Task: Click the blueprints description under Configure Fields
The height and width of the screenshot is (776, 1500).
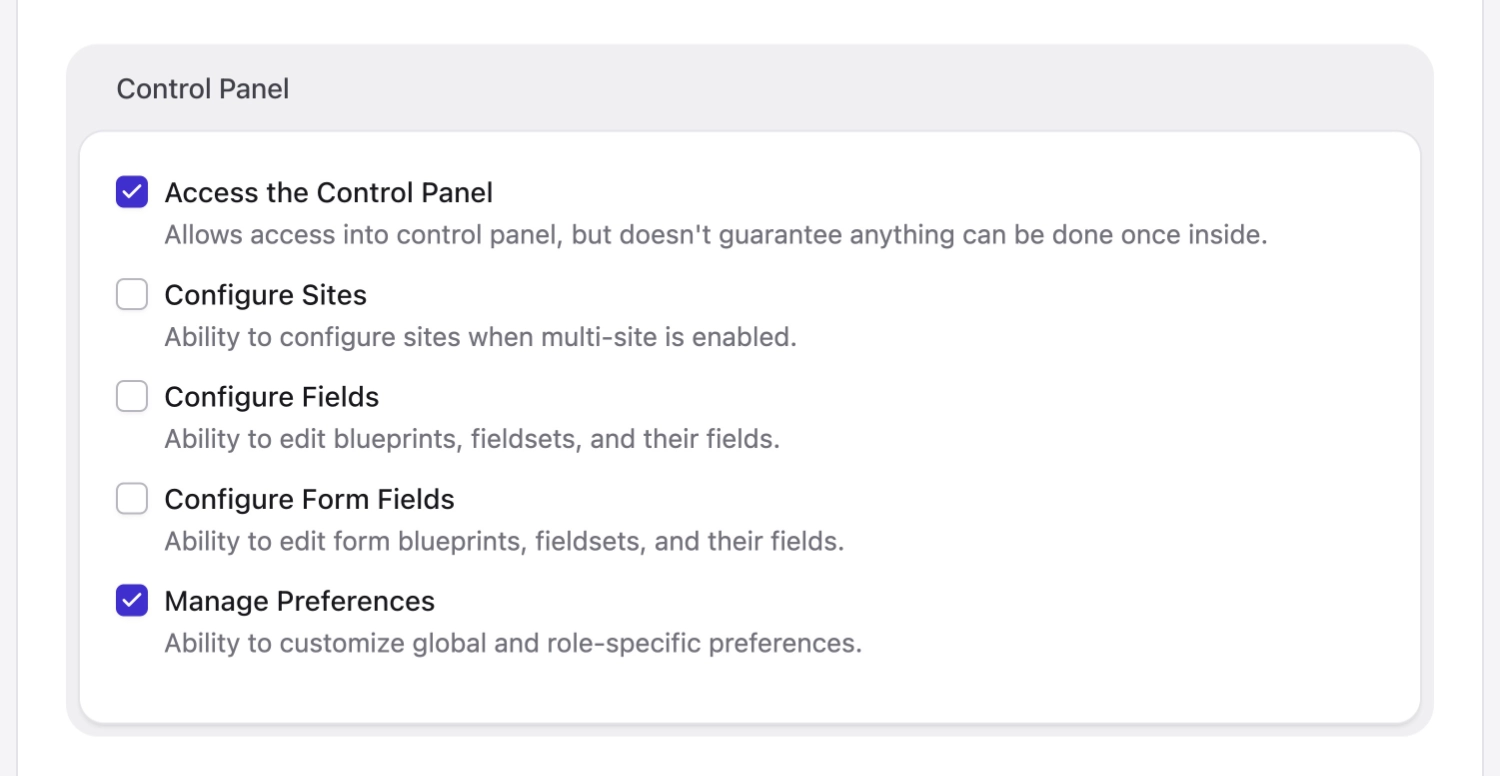Action: pos(472,438)
